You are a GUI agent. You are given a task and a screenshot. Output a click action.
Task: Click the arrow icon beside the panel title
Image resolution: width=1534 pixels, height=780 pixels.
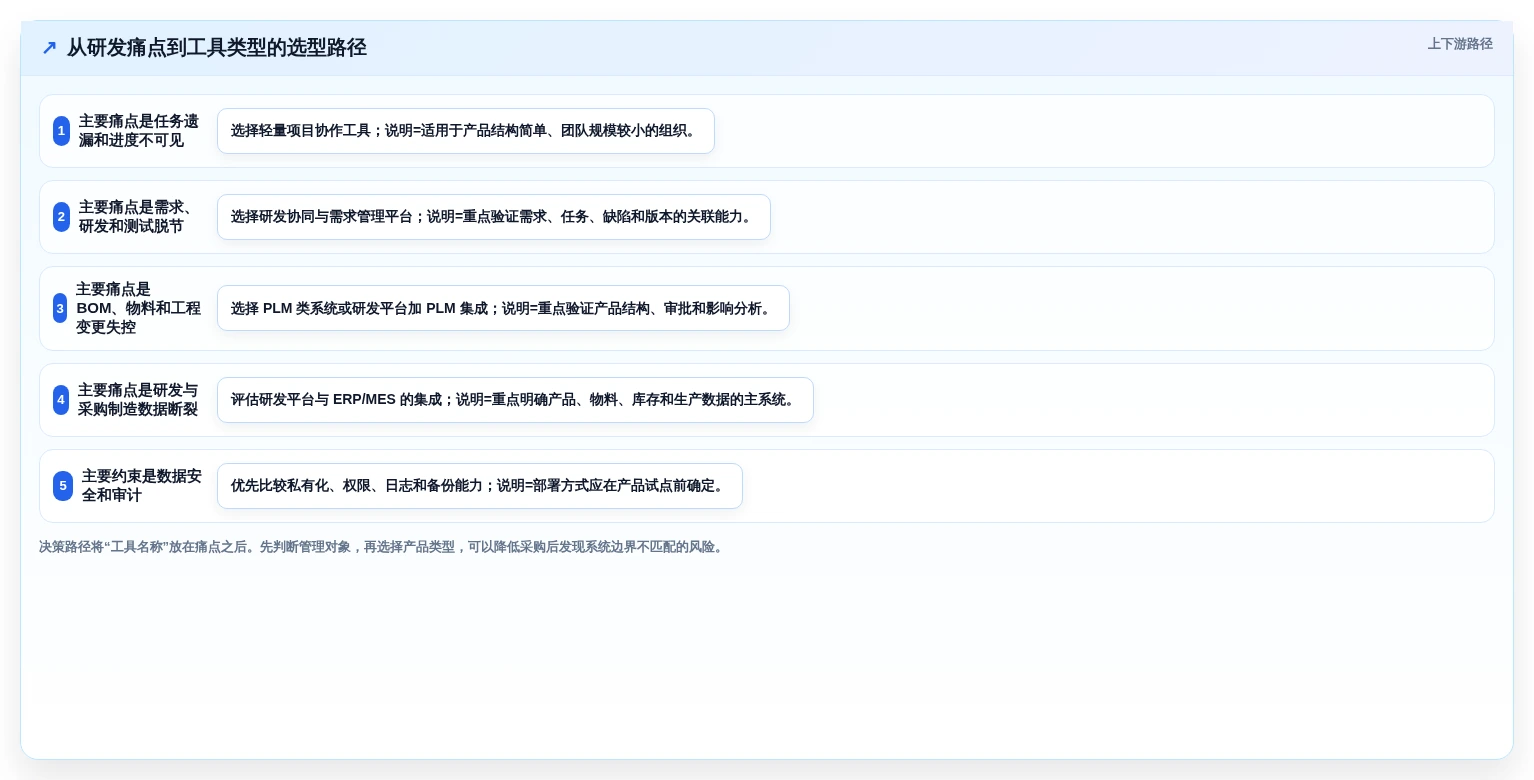click(49, 48)
